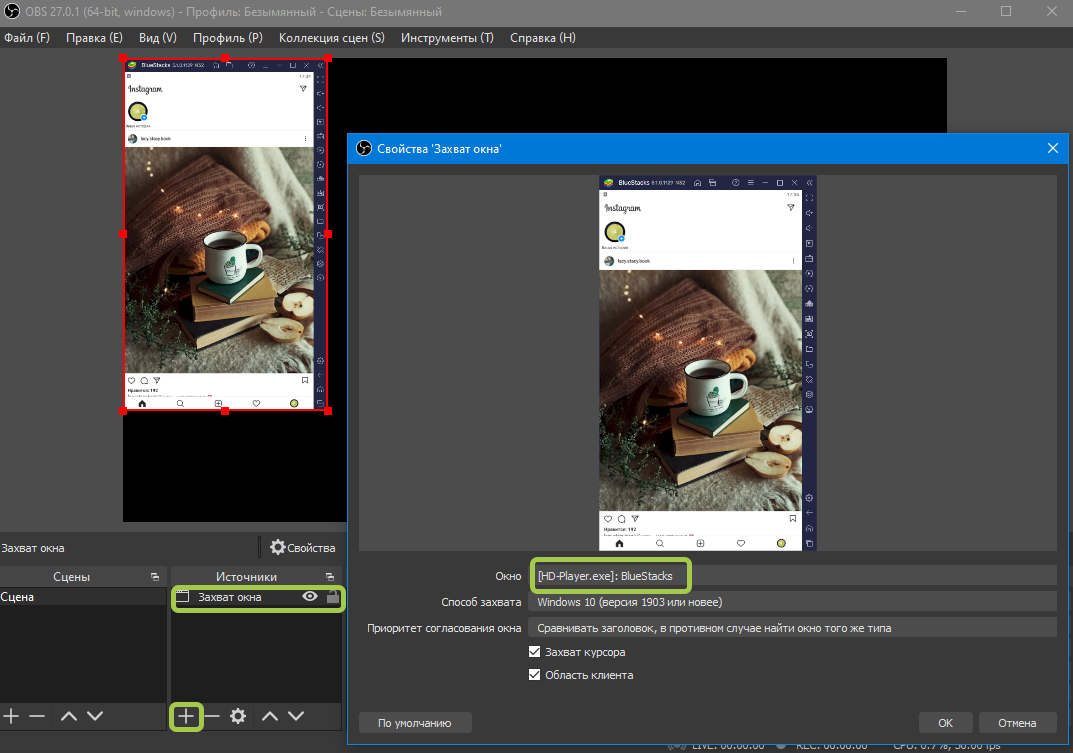Open the Окно window selection dropdown

coord(792,575)
